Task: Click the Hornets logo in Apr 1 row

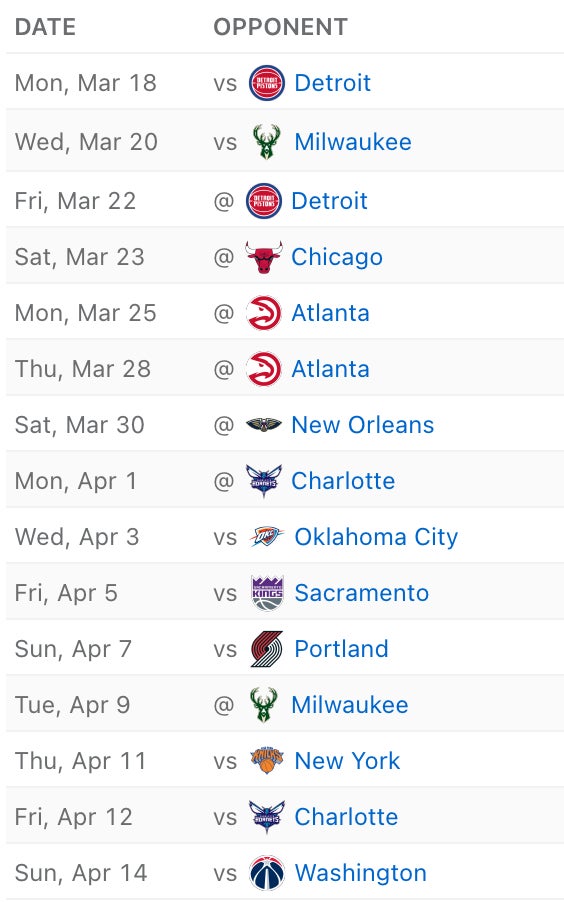Action: tap(264, 481)
